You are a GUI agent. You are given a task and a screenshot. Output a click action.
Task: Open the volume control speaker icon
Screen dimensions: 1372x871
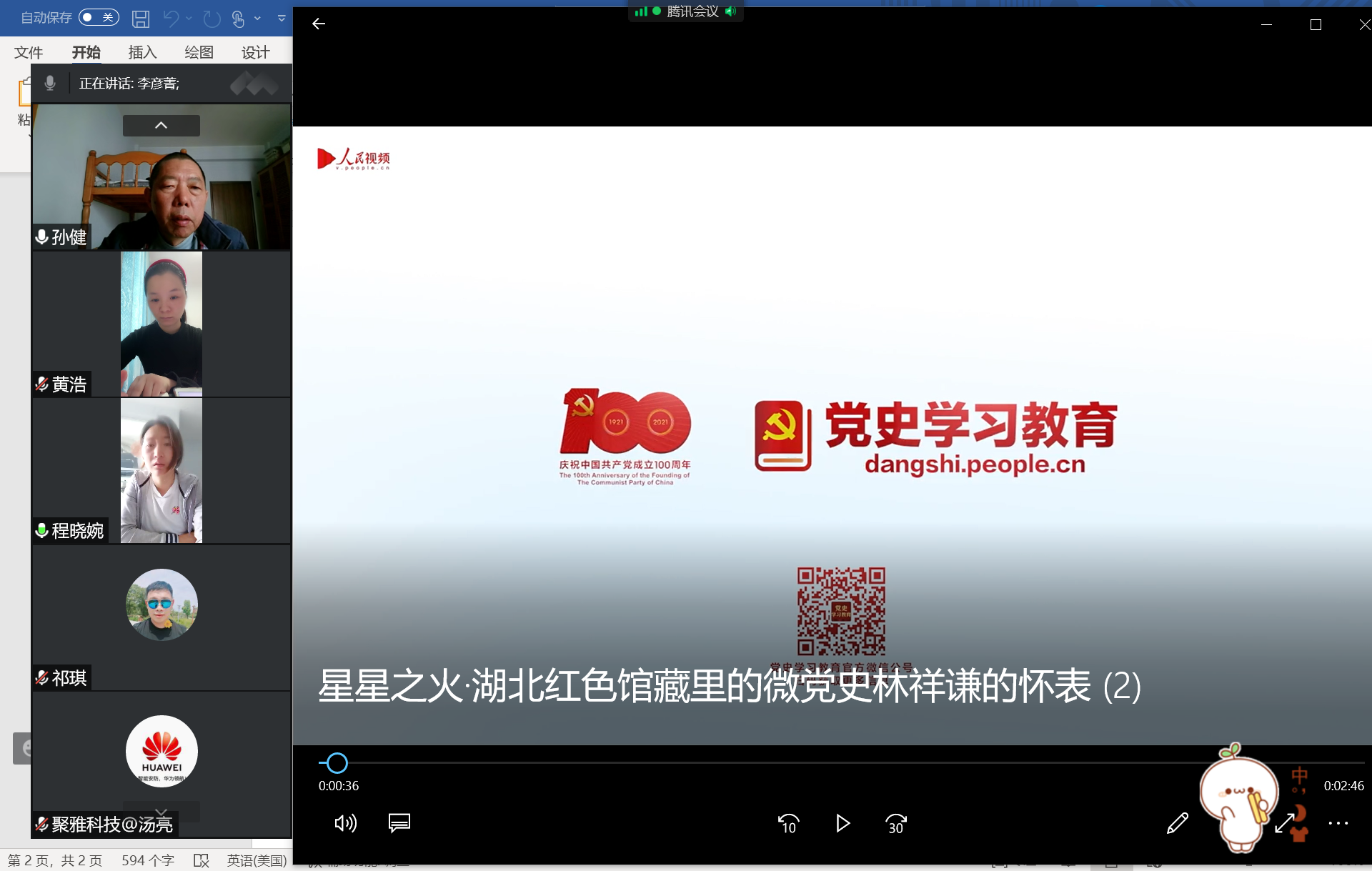tap(345, 823)
